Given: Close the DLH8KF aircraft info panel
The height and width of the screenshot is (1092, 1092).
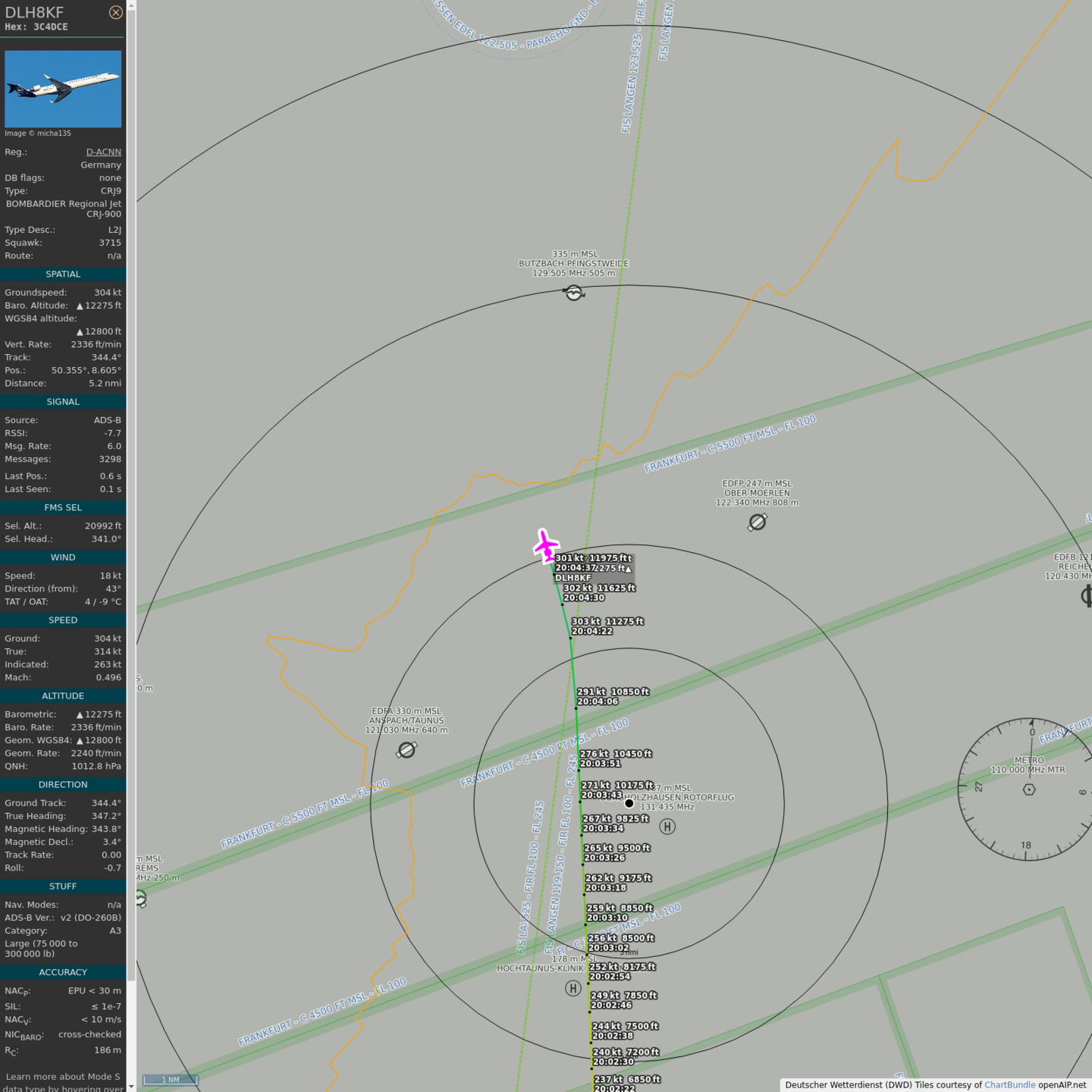Looking at the screenshot, I should 115,12.
